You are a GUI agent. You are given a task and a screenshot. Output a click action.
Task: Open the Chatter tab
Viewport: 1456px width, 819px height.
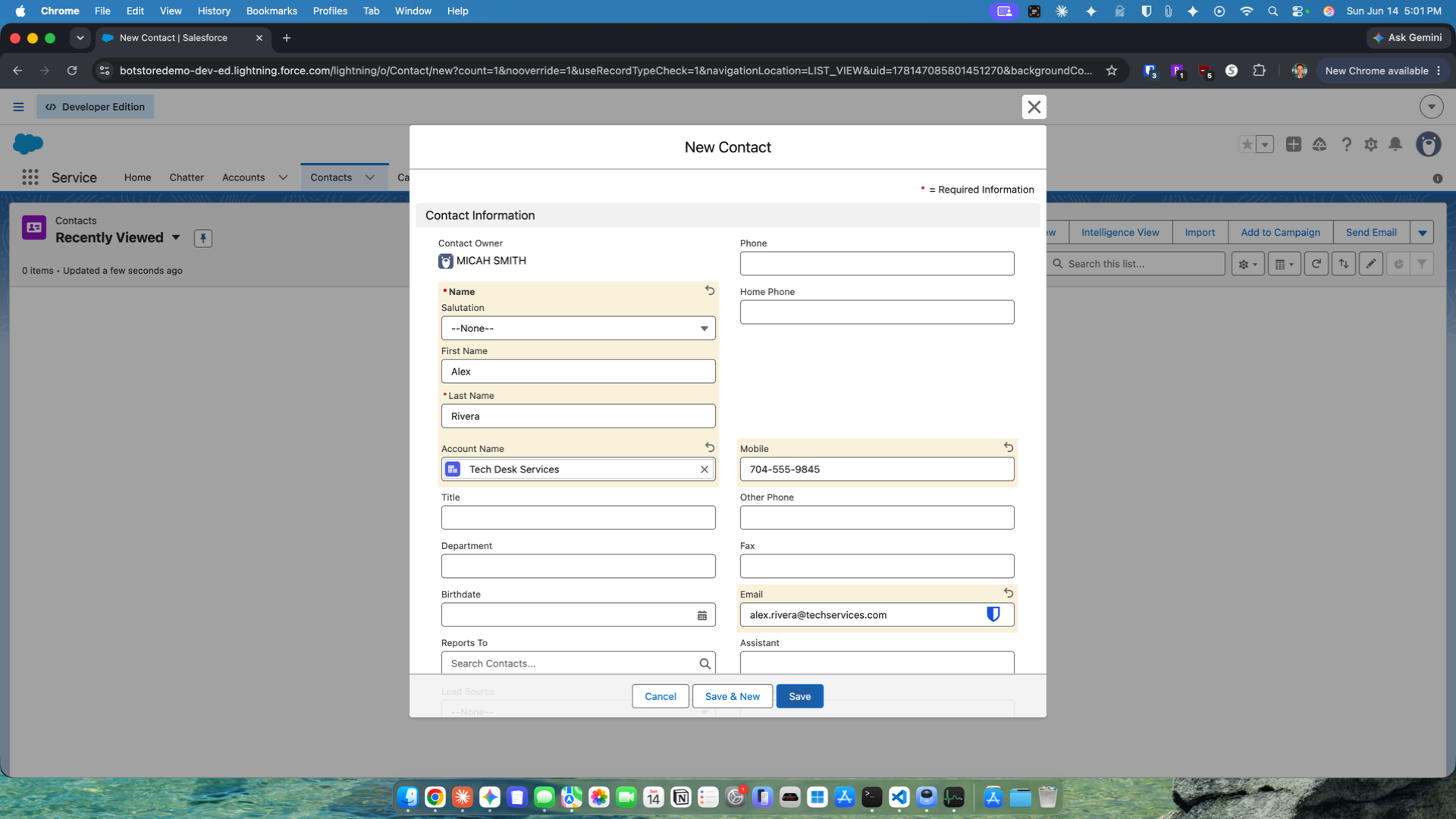pos(187,177)
